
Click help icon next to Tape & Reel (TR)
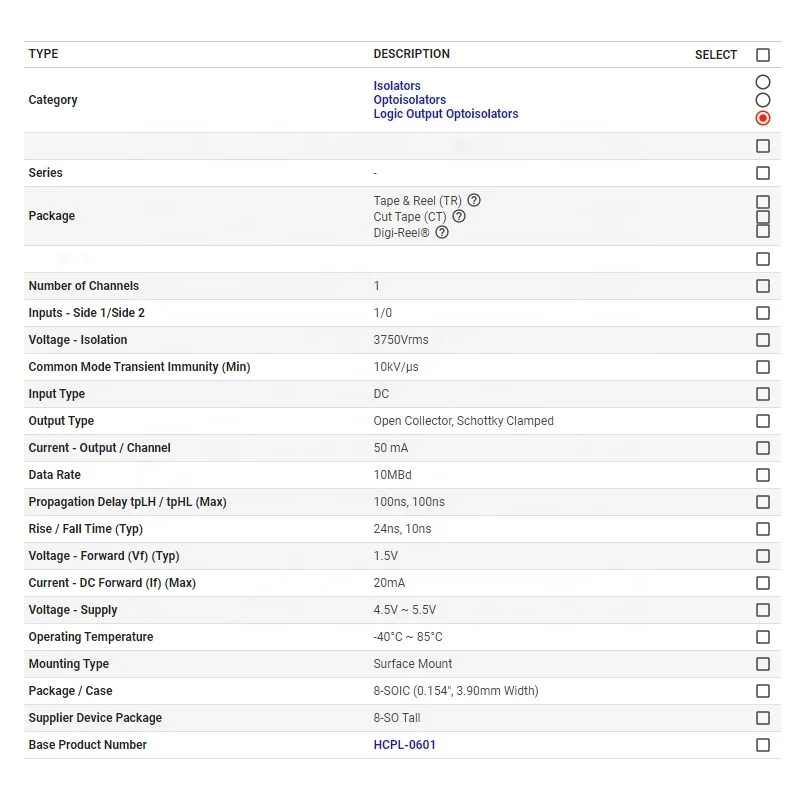pos(474,200)
